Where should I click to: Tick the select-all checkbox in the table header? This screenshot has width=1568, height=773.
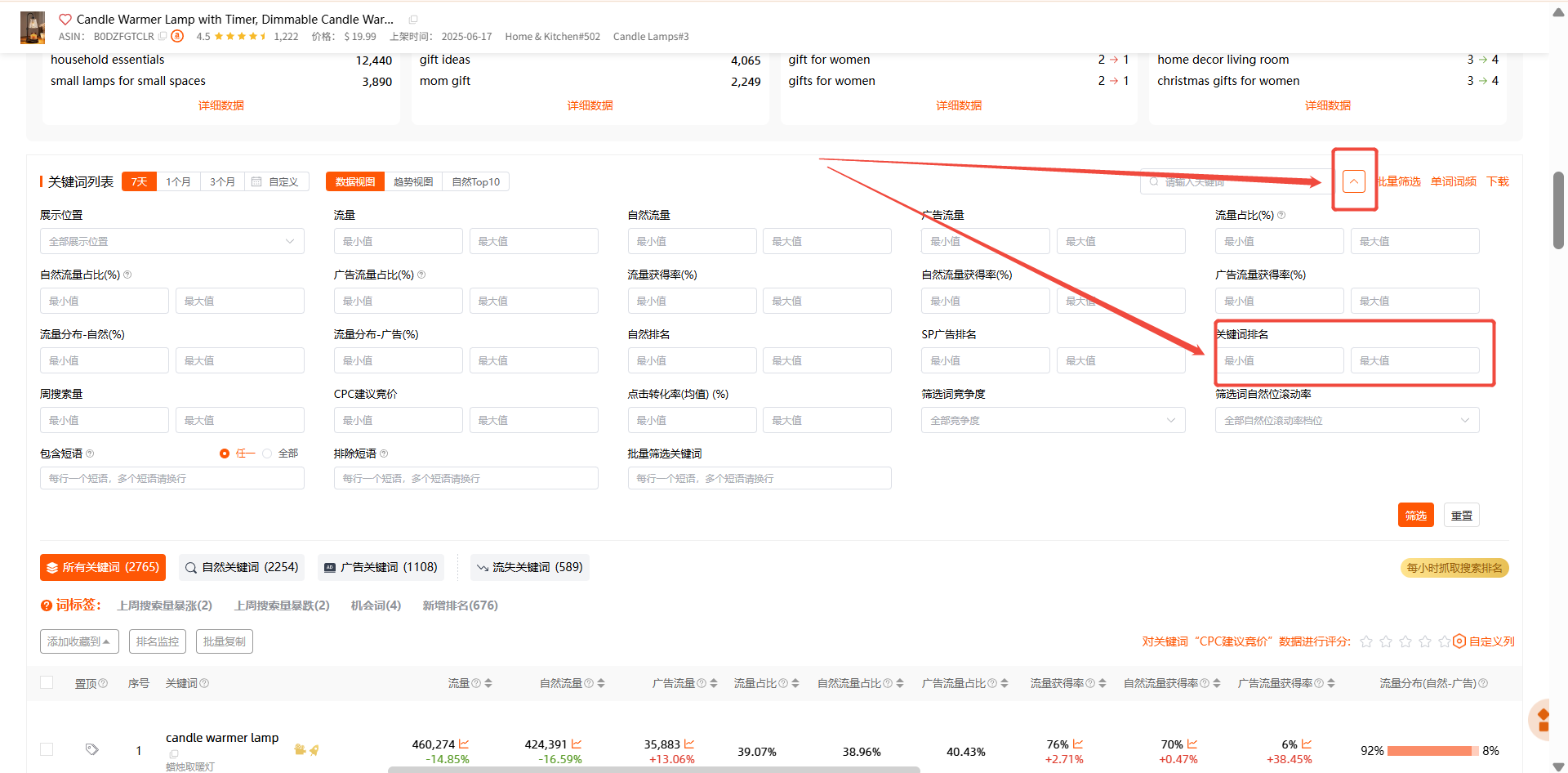click(47, 683)
